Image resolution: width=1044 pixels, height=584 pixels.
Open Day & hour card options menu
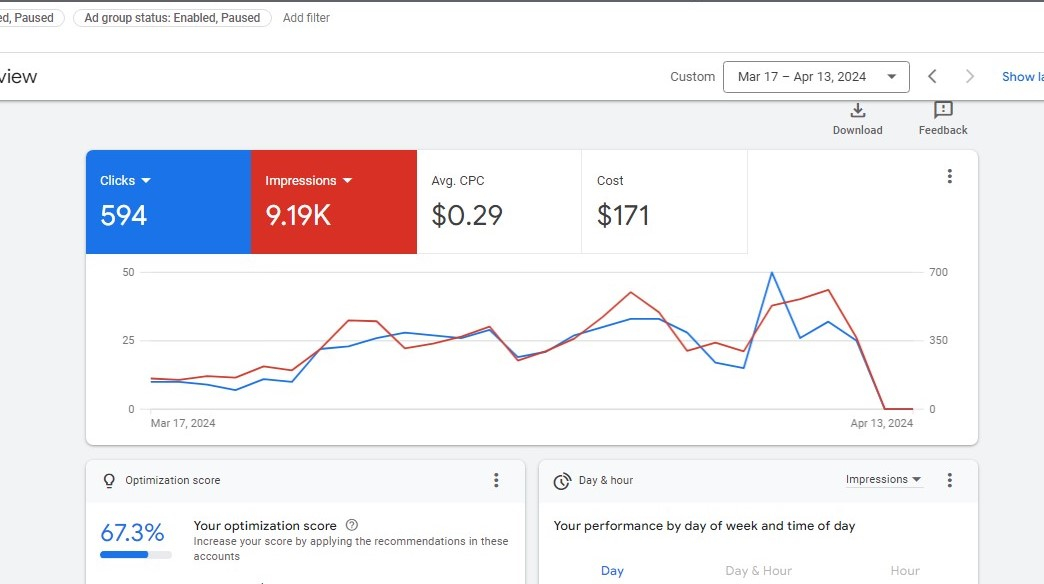pos(949,481)
